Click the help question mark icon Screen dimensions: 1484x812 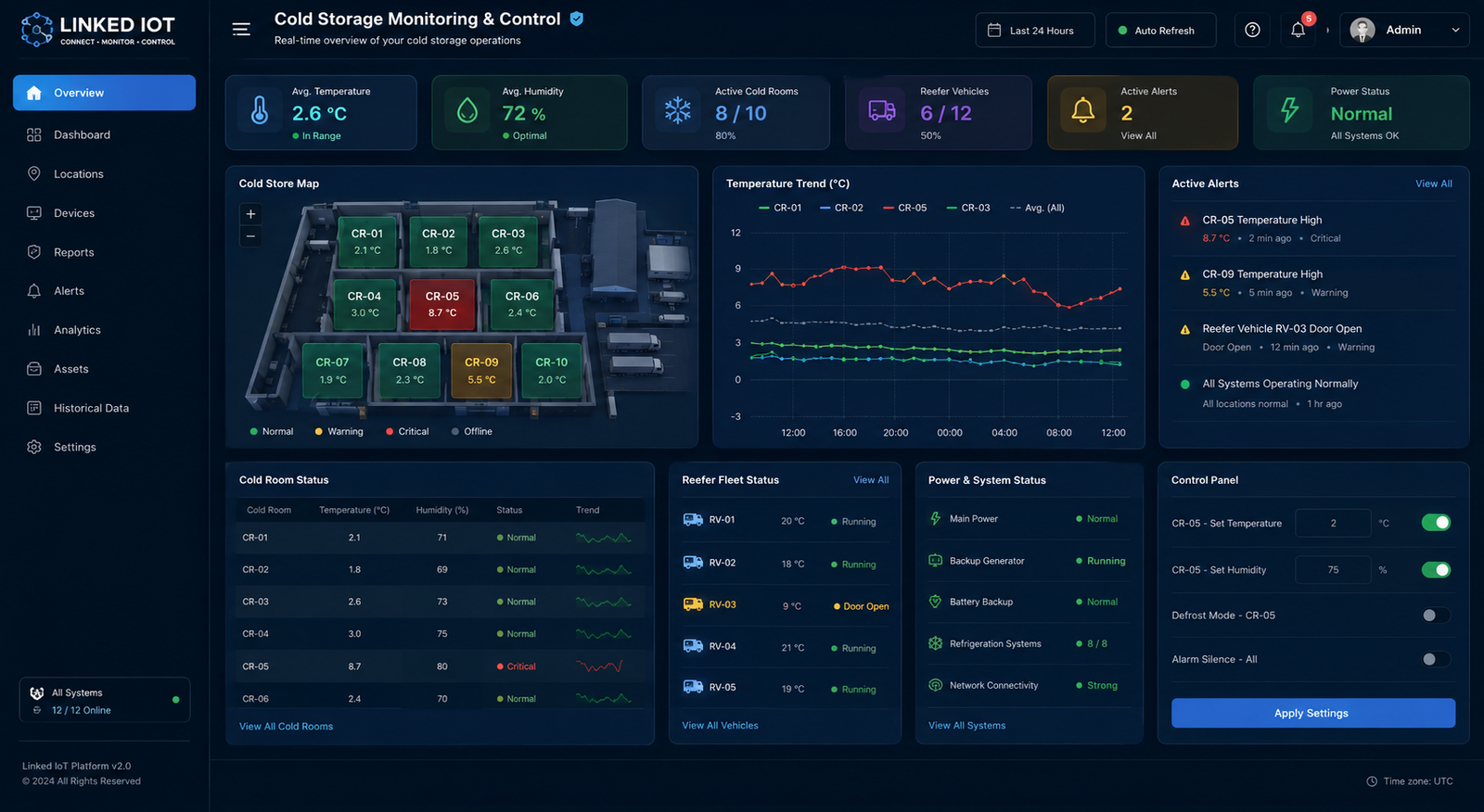pos(1252,31)
